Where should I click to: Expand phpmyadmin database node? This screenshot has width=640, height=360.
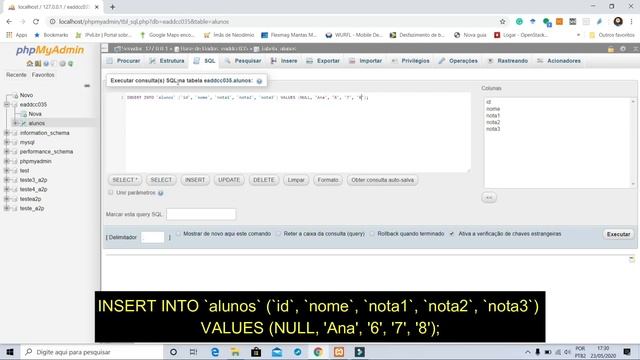[x=7, y=161]
